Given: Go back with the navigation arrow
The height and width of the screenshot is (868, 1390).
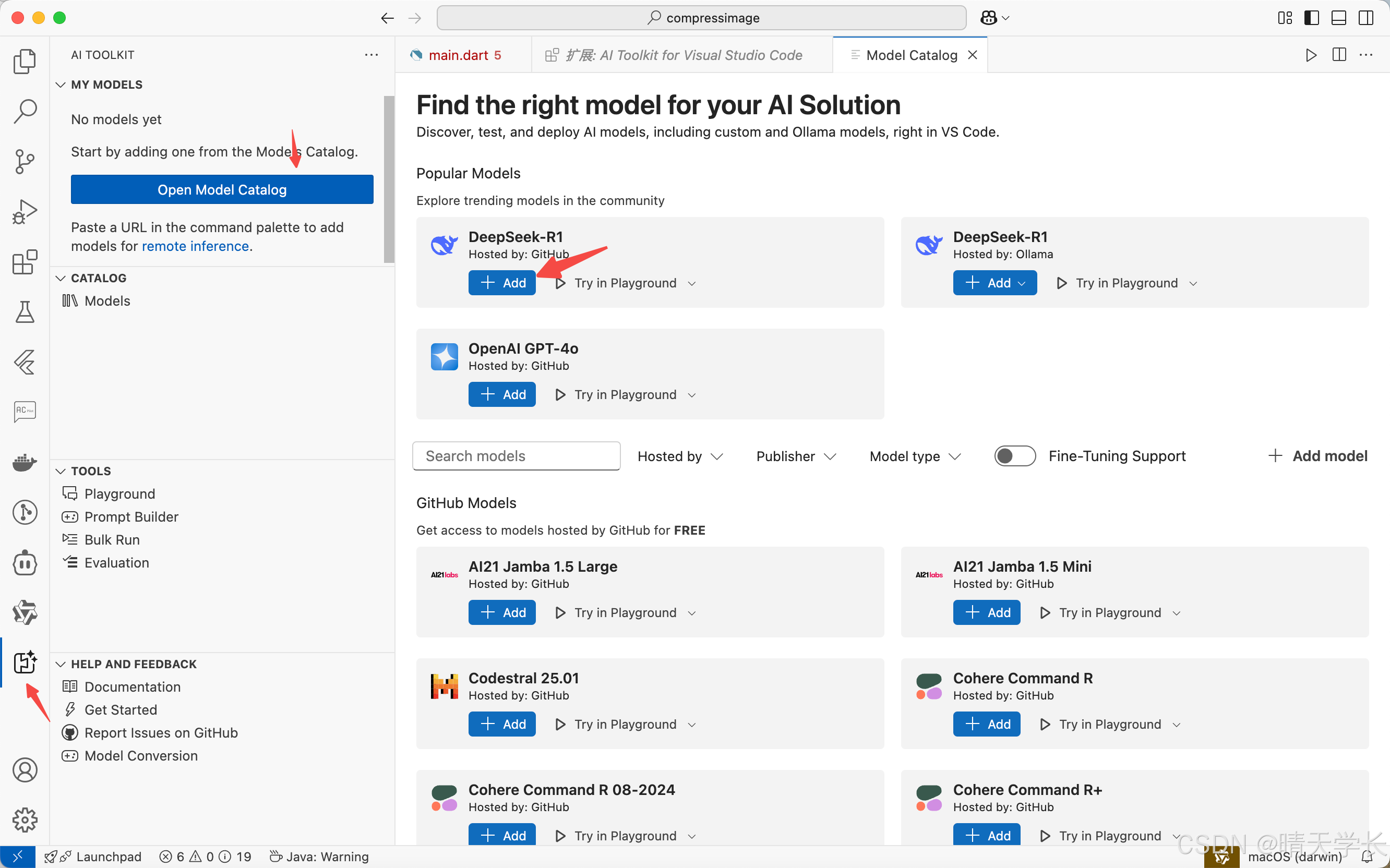Looking at the screenshot, I should tap(388, 18).
